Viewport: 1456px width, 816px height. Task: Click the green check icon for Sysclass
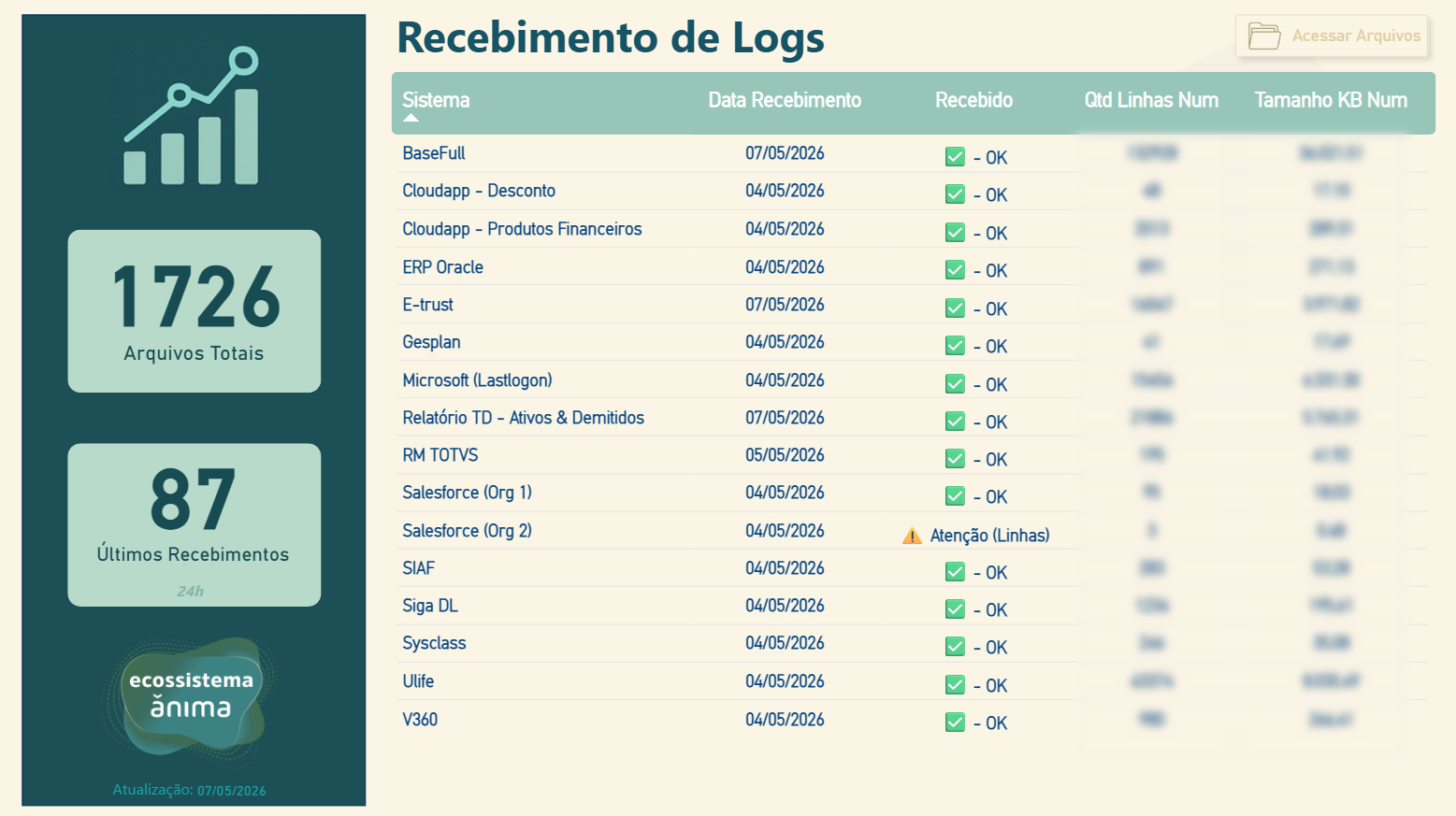tap(955, 647)
